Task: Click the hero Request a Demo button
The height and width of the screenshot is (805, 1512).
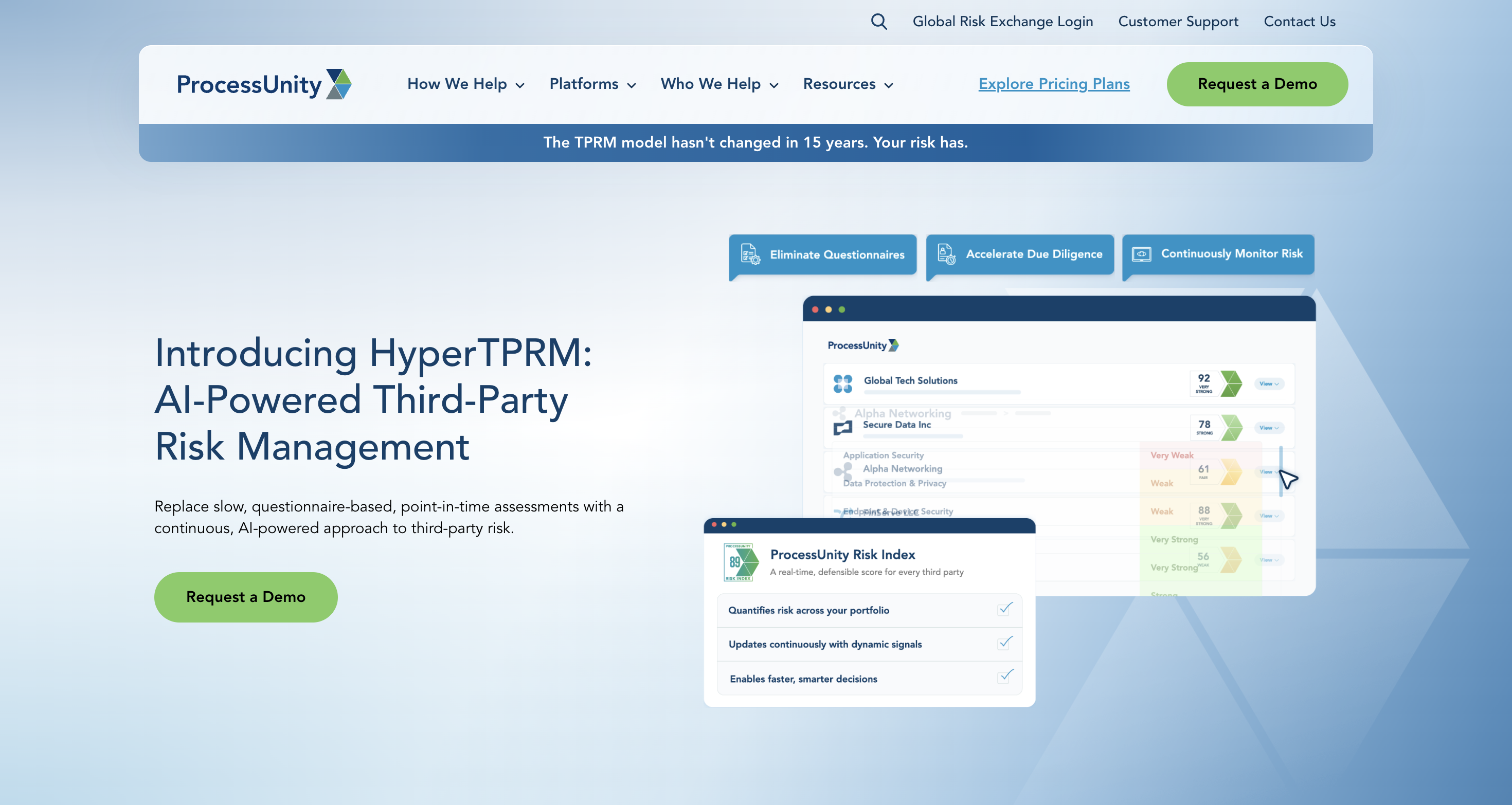Action: (x=246, y=597)
